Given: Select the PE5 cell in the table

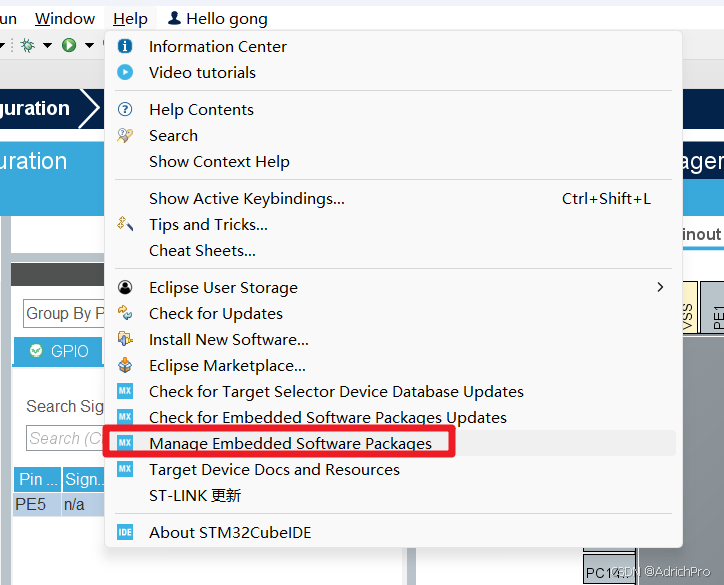Looking at the screenshot, I should 37,504.
